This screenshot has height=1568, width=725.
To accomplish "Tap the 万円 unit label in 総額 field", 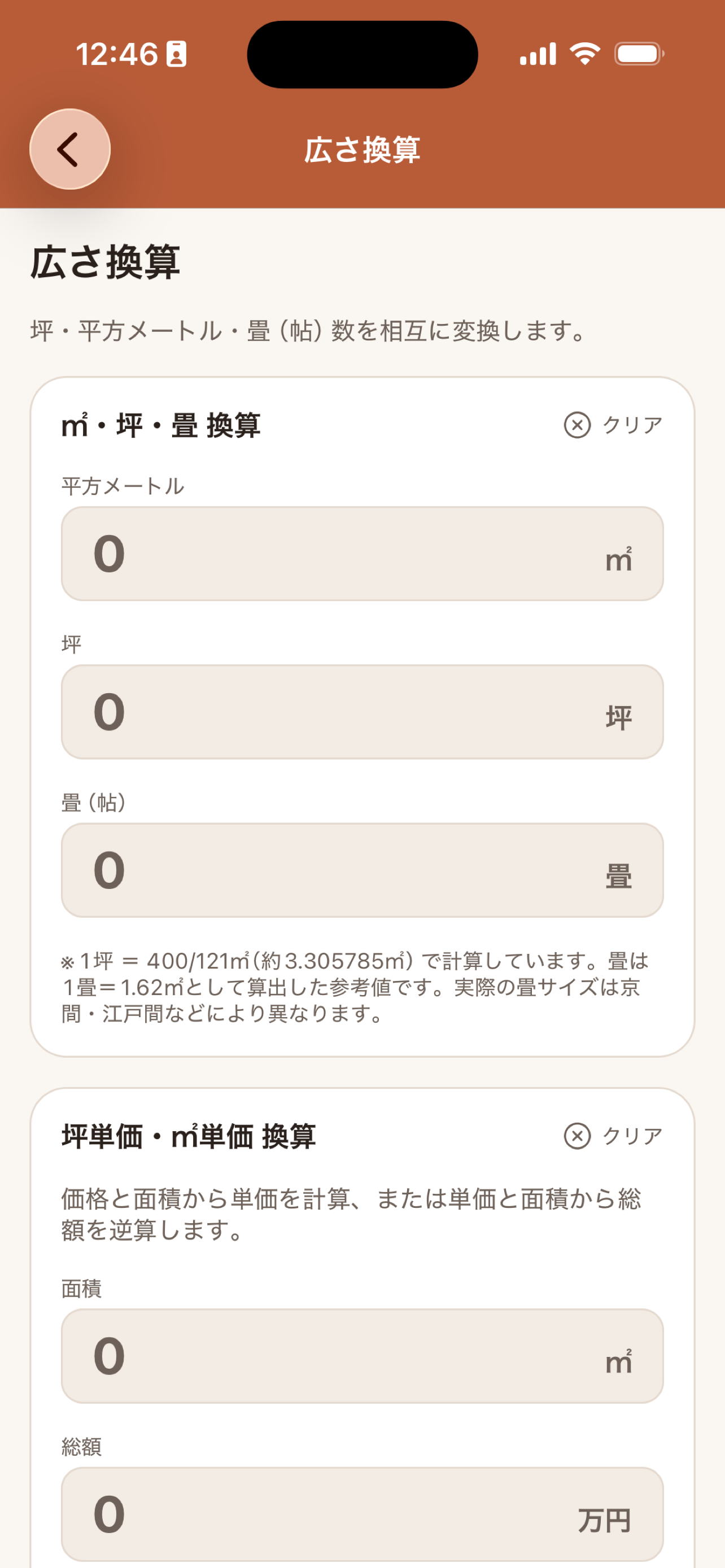I will pos(605,1521).
